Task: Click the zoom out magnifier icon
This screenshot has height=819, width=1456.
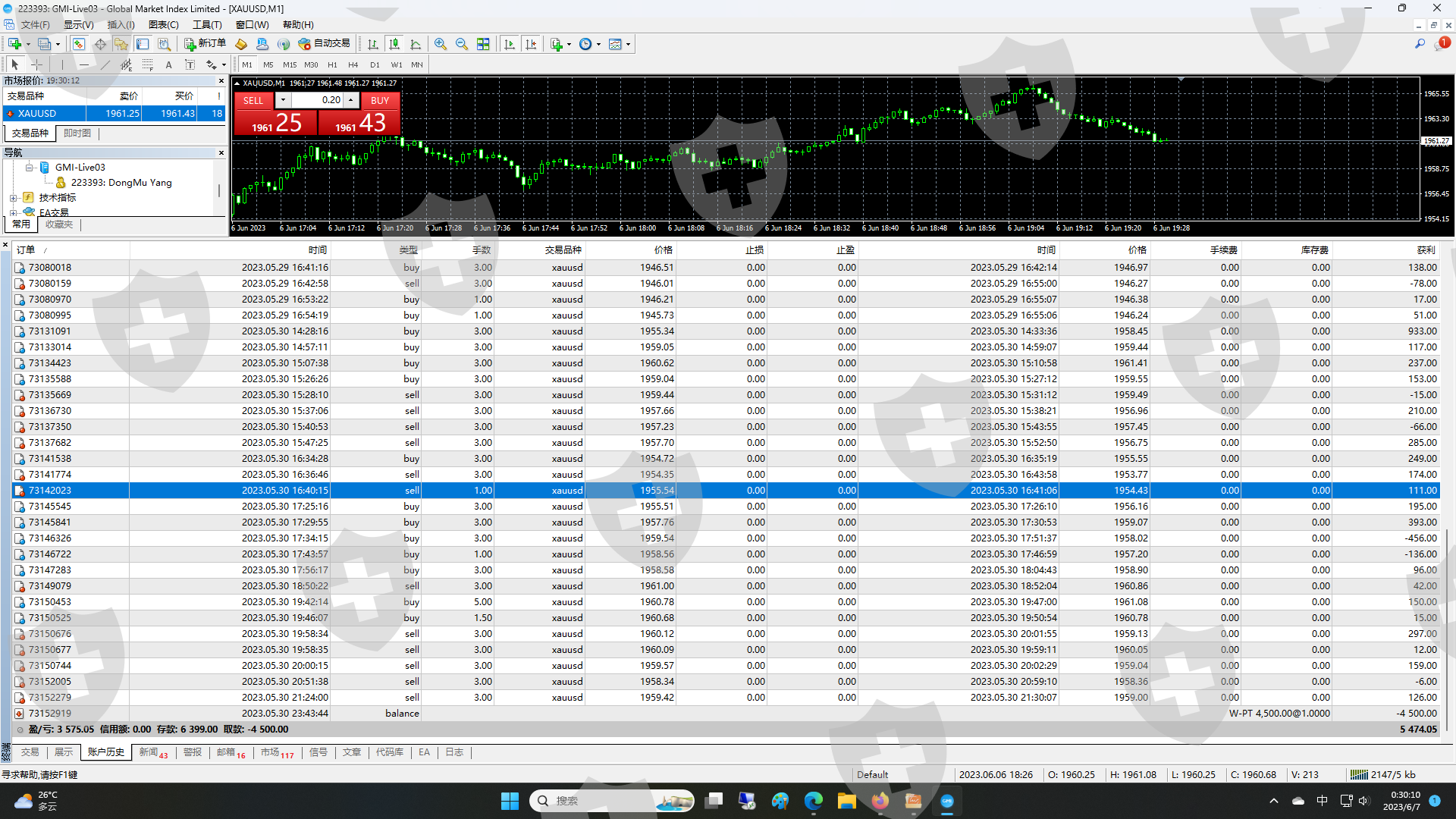Action: coord(461,44)
